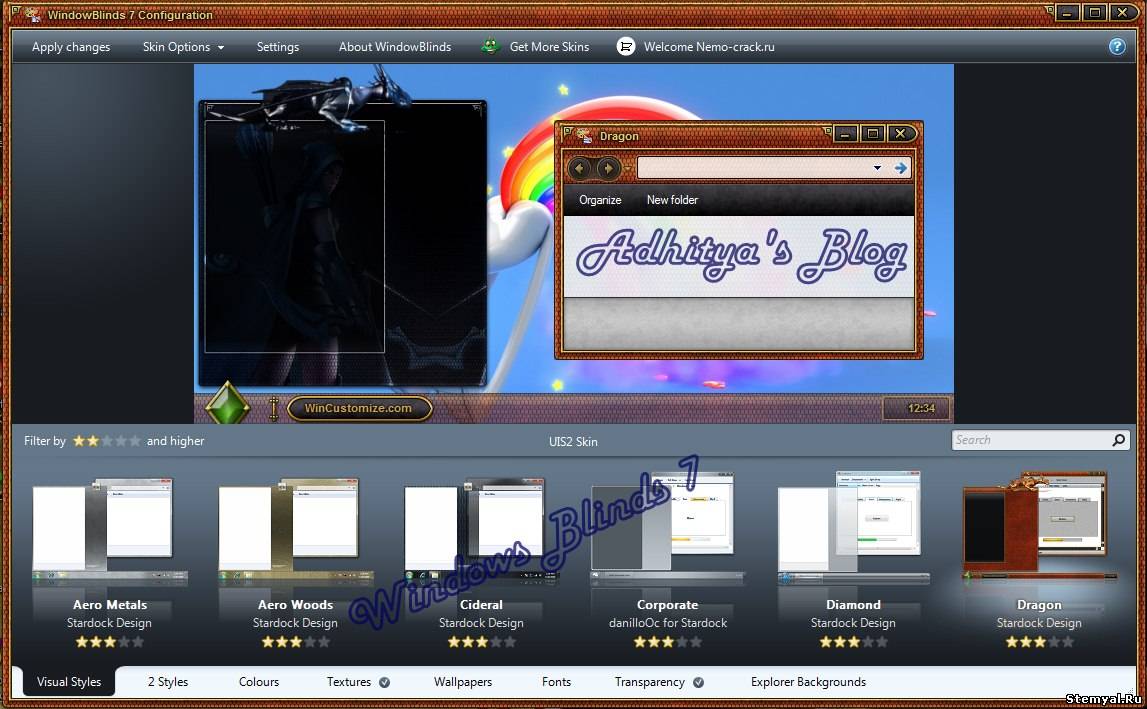Expand the Skin Options dropdown
This screenshot has height=709, width=1147.
coord(184,47)
